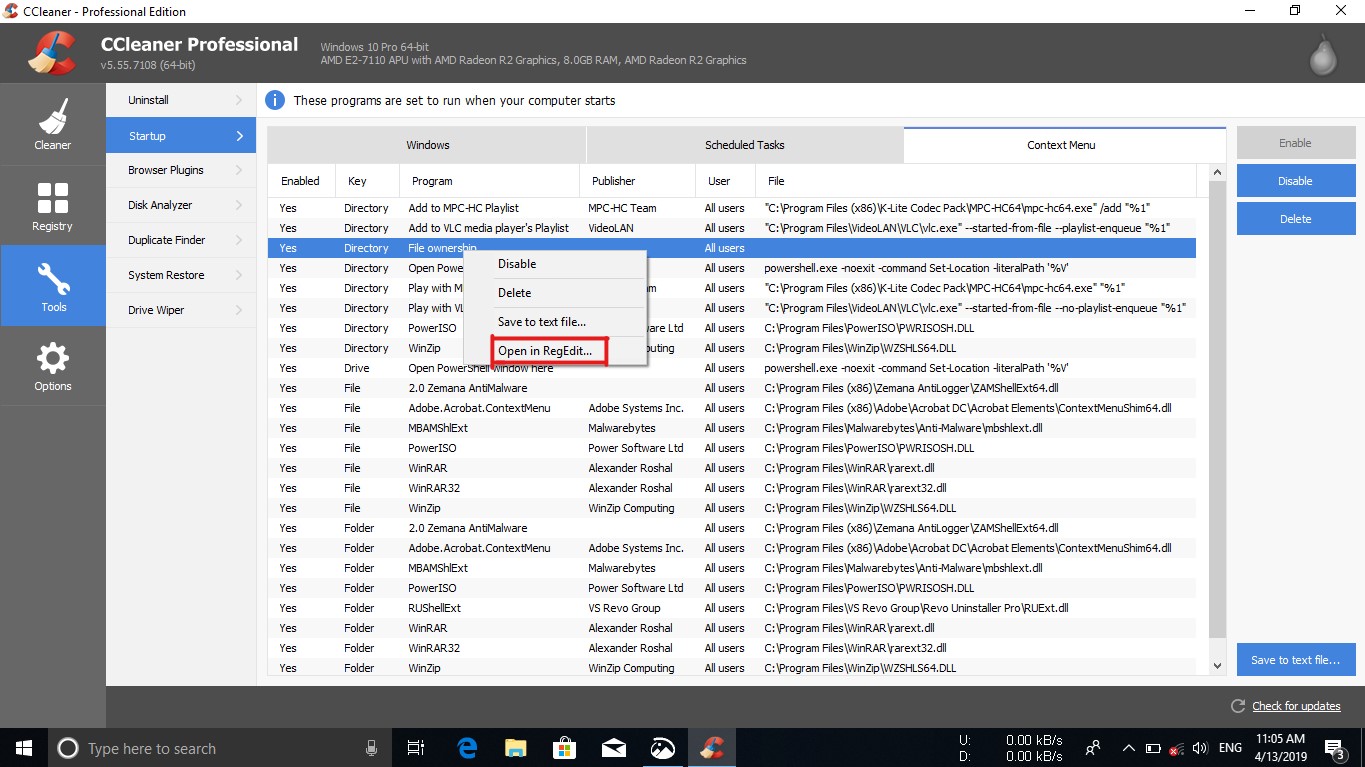Sort the list by the Key column
The image size is (1365, 767).
[x=366, y=181]
